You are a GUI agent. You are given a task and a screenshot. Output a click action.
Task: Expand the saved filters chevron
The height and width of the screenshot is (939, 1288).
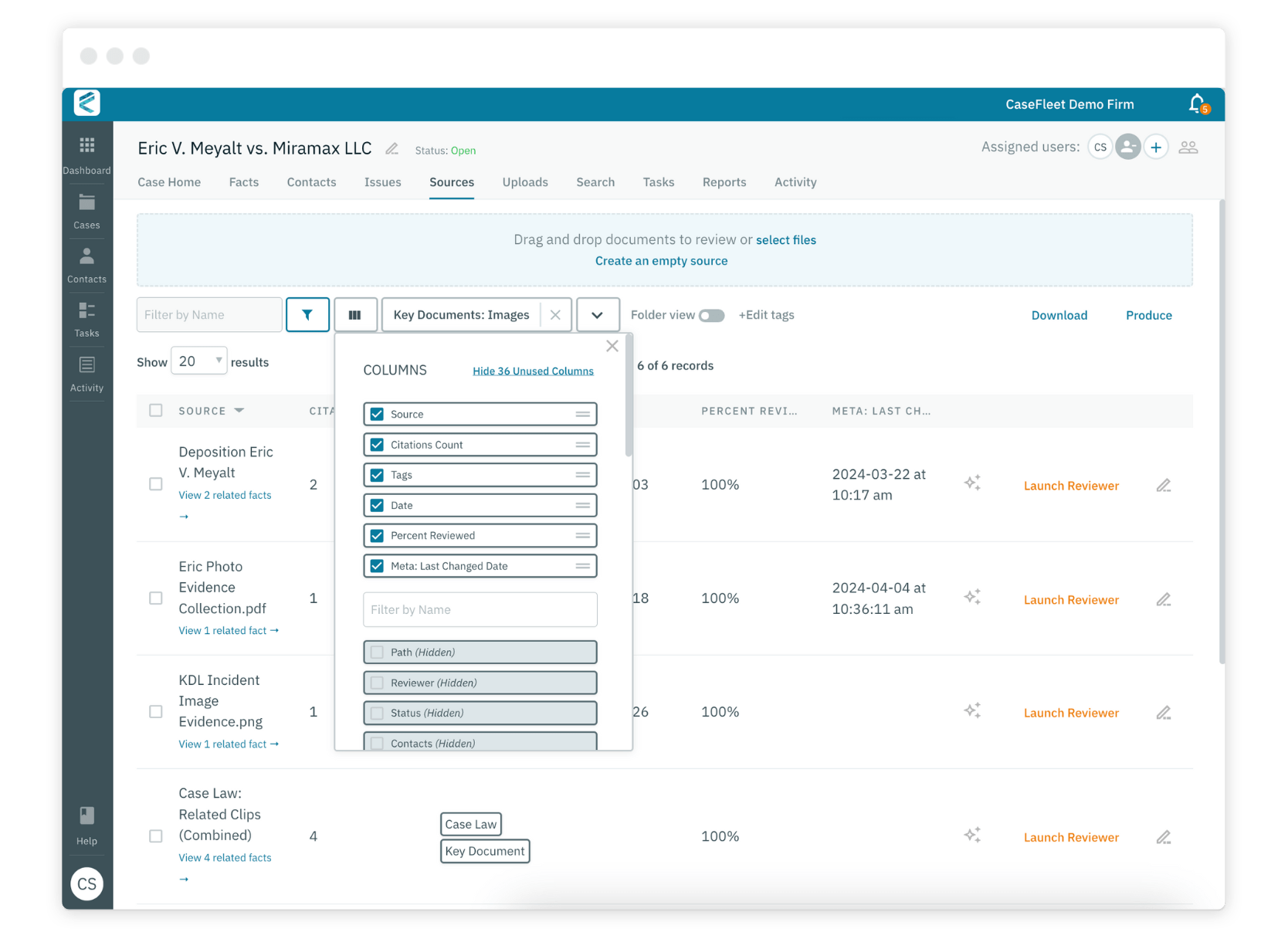tap(598, 314)
